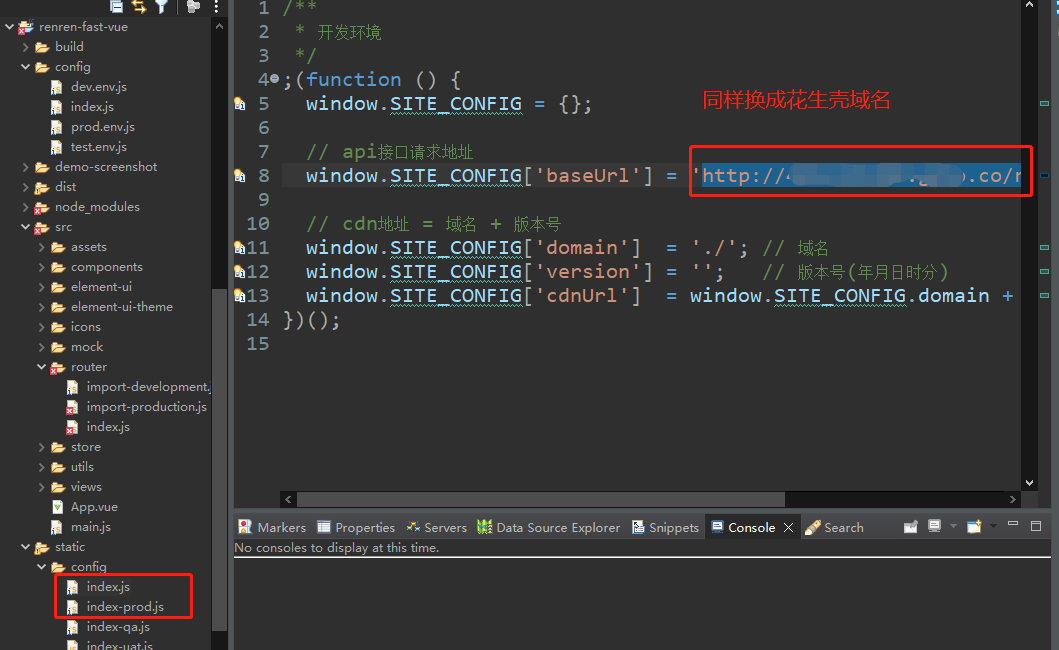The width and height of the screenshot is (1059, 650).
Task: Click the Collapse All icon in project explorer
Action: (x=116, y=7)
